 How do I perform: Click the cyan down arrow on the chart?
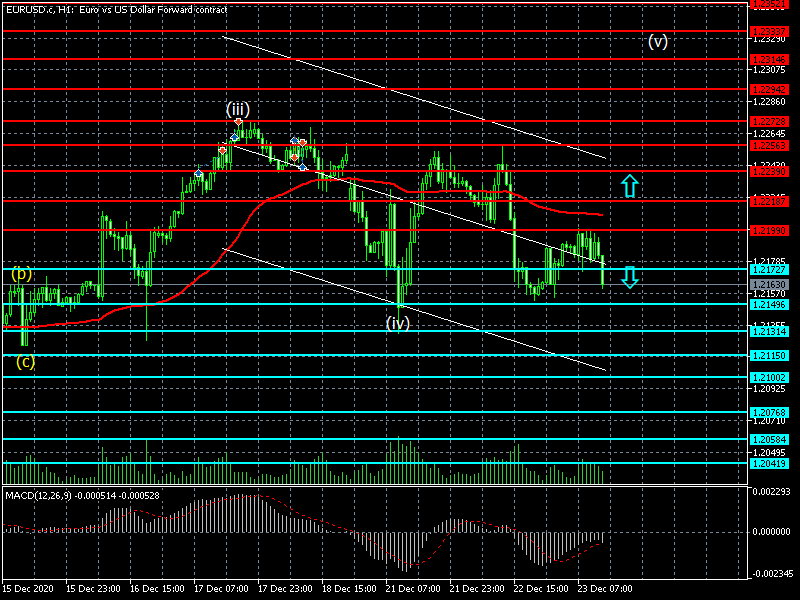pos(630,277)
